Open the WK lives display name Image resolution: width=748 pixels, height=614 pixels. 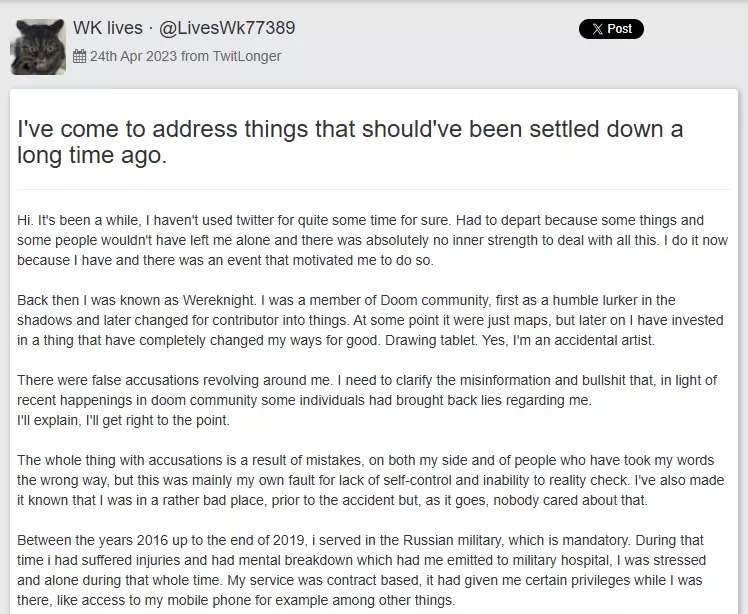[x=107, y=28]
